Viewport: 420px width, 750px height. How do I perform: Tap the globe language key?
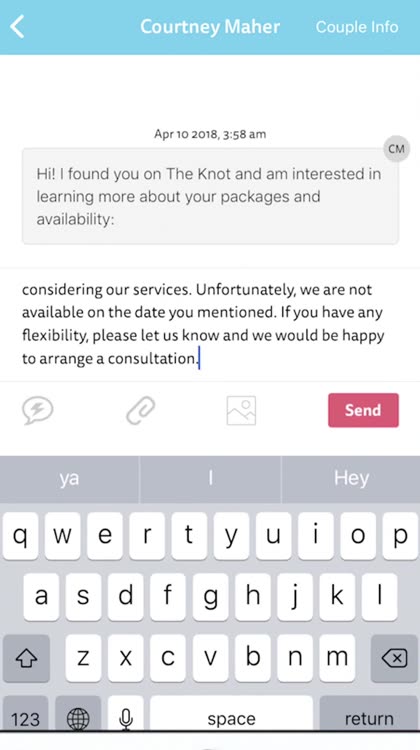[x=78, y=717]
